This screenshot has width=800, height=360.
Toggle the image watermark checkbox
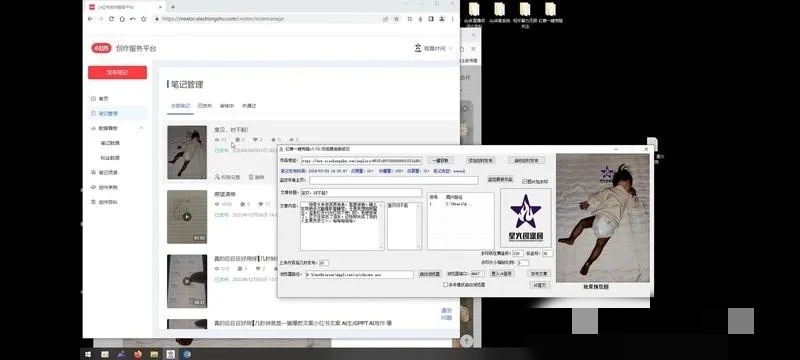pyautogui.click(x=524, y=182)
